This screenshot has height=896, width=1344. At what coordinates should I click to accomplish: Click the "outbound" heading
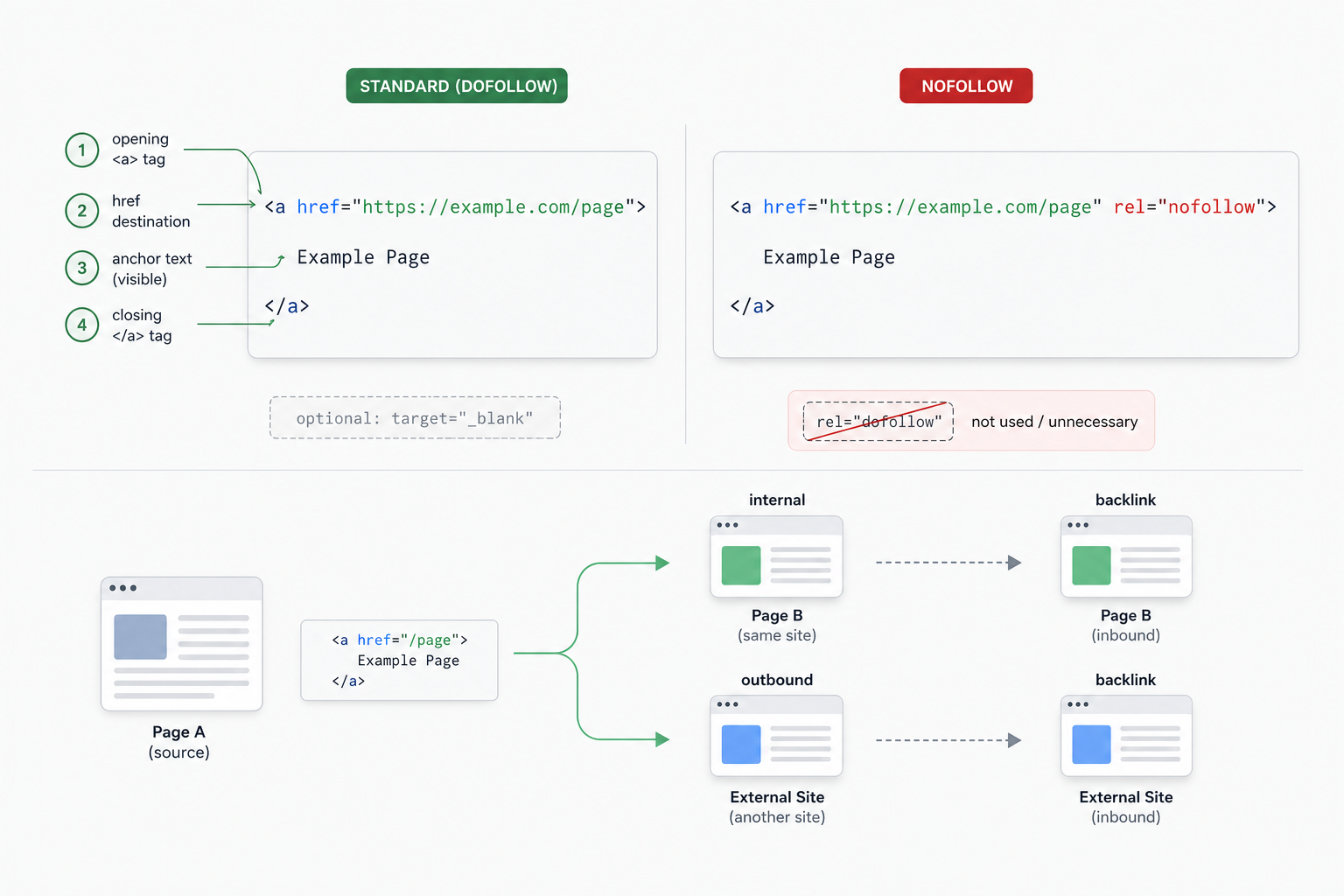point(777,680)
